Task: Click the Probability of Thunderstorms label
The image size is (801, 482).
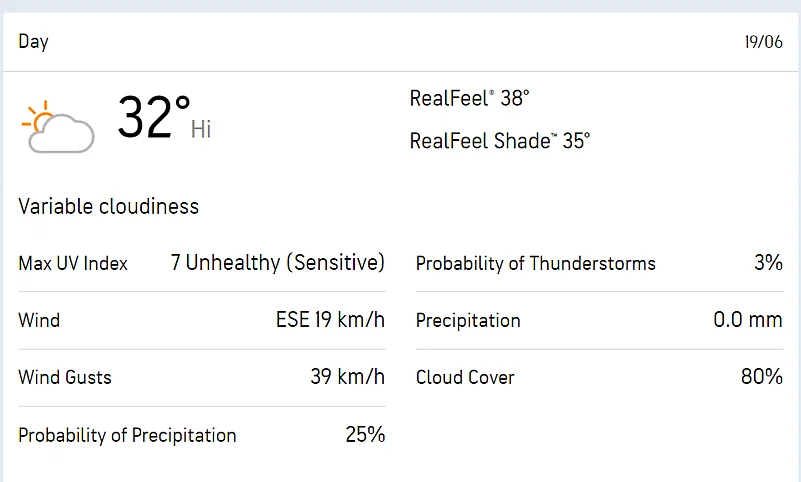Action: pyautogui.click(x=535, y=264)
